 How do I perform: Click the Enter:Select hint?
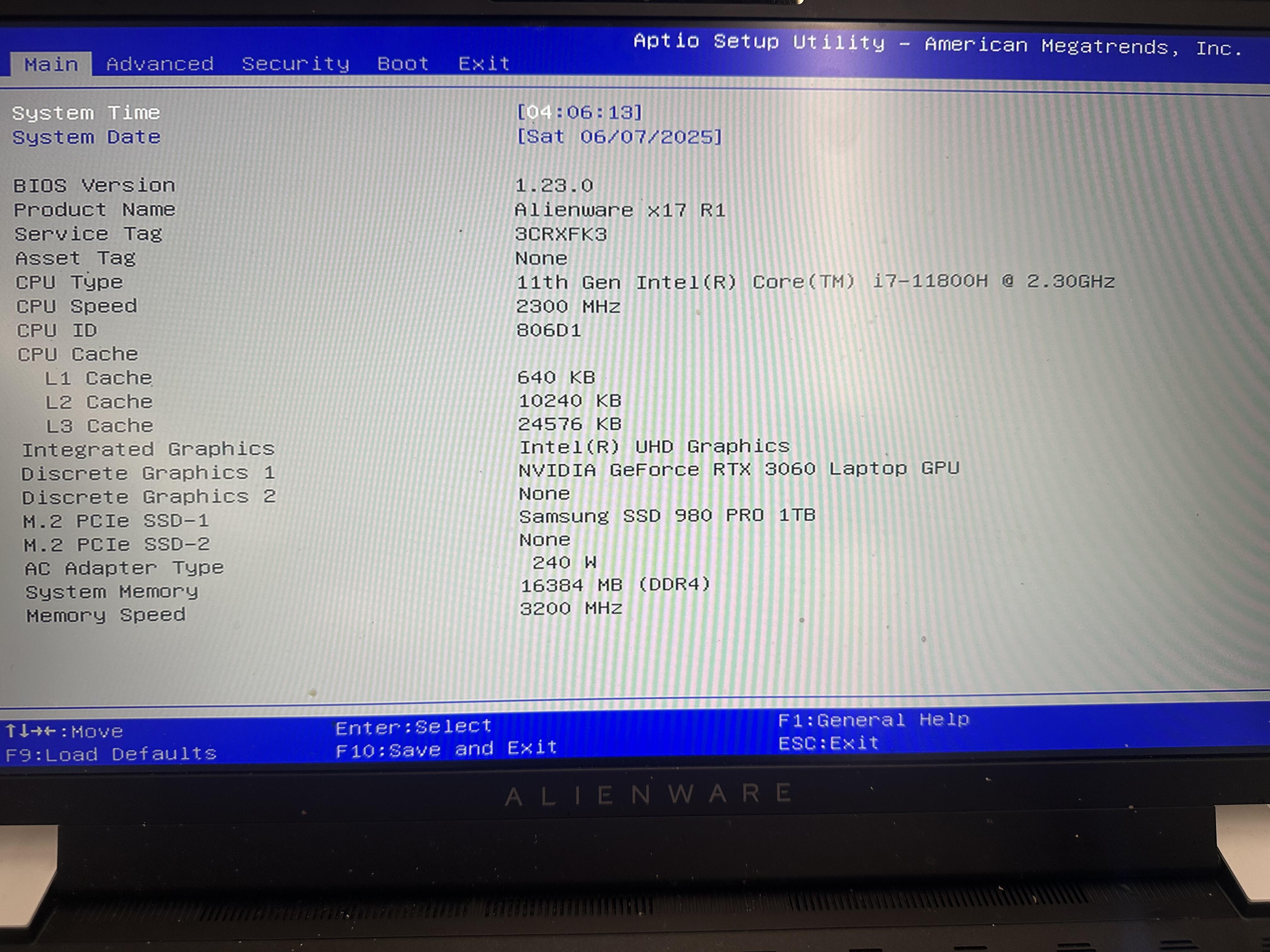click(413, 727)
